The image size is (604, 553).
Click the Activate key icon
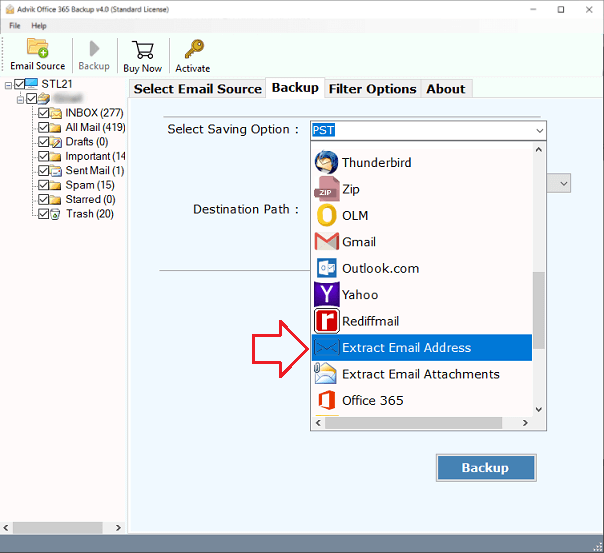click(194, 49)
